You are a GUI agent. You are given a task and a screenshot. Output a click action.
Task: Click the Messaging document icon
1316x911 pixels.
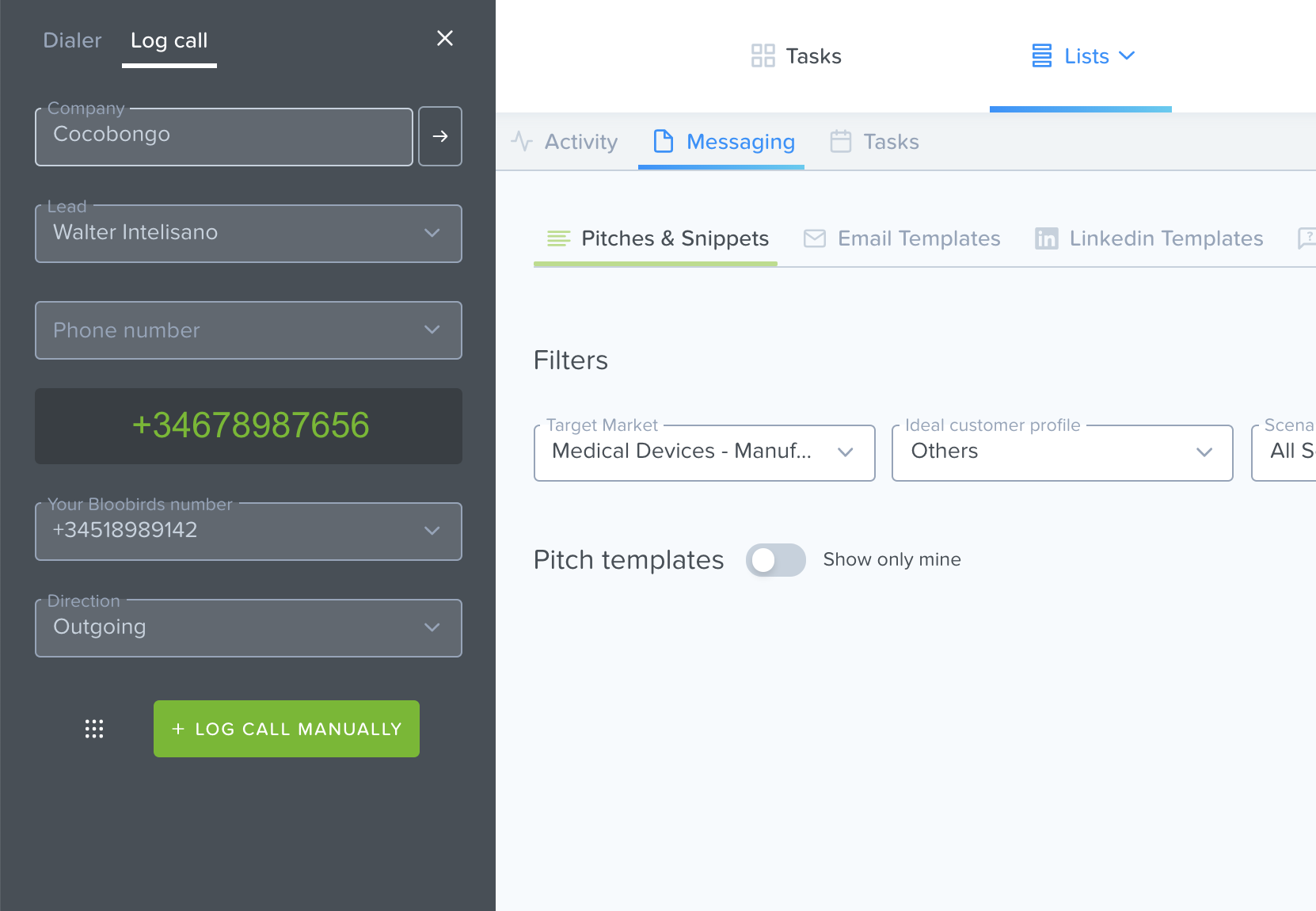(x=664, y=141)
